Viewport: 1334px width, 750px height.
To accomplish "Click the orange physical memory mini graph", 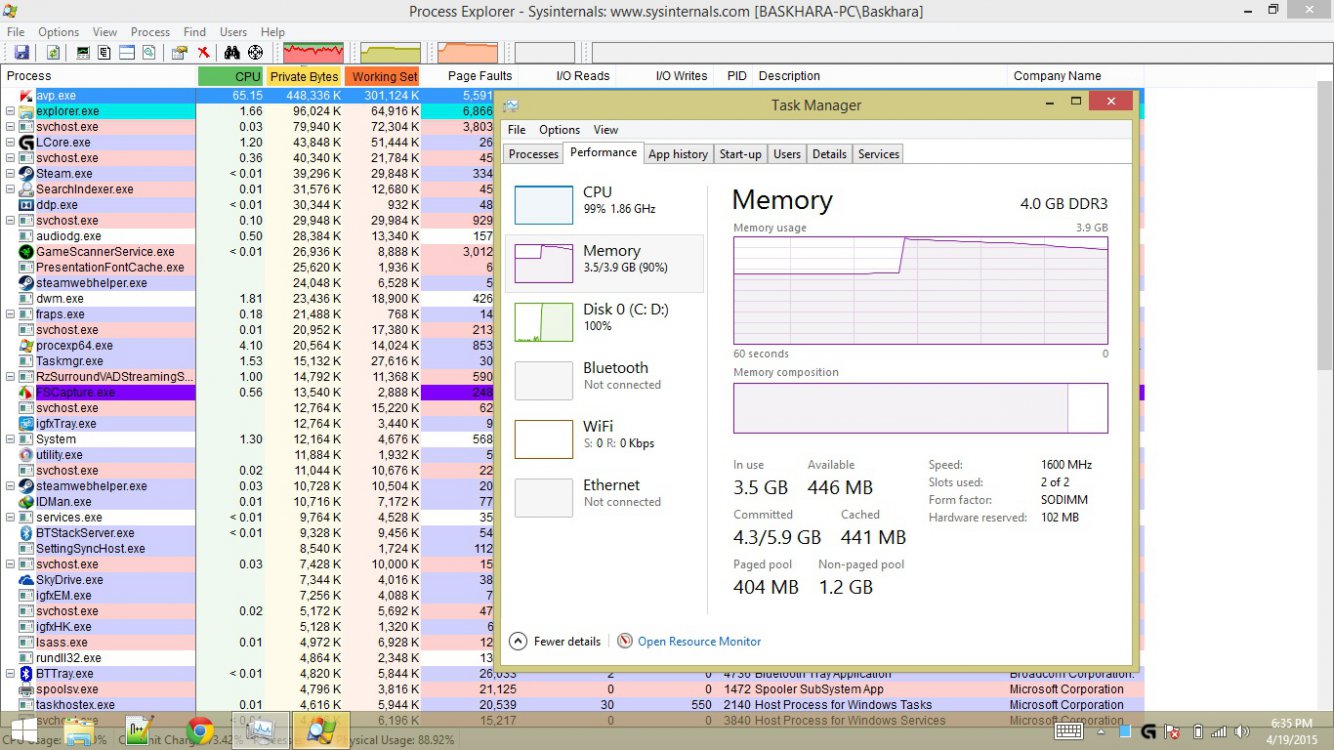I will [x=467, y=52].
